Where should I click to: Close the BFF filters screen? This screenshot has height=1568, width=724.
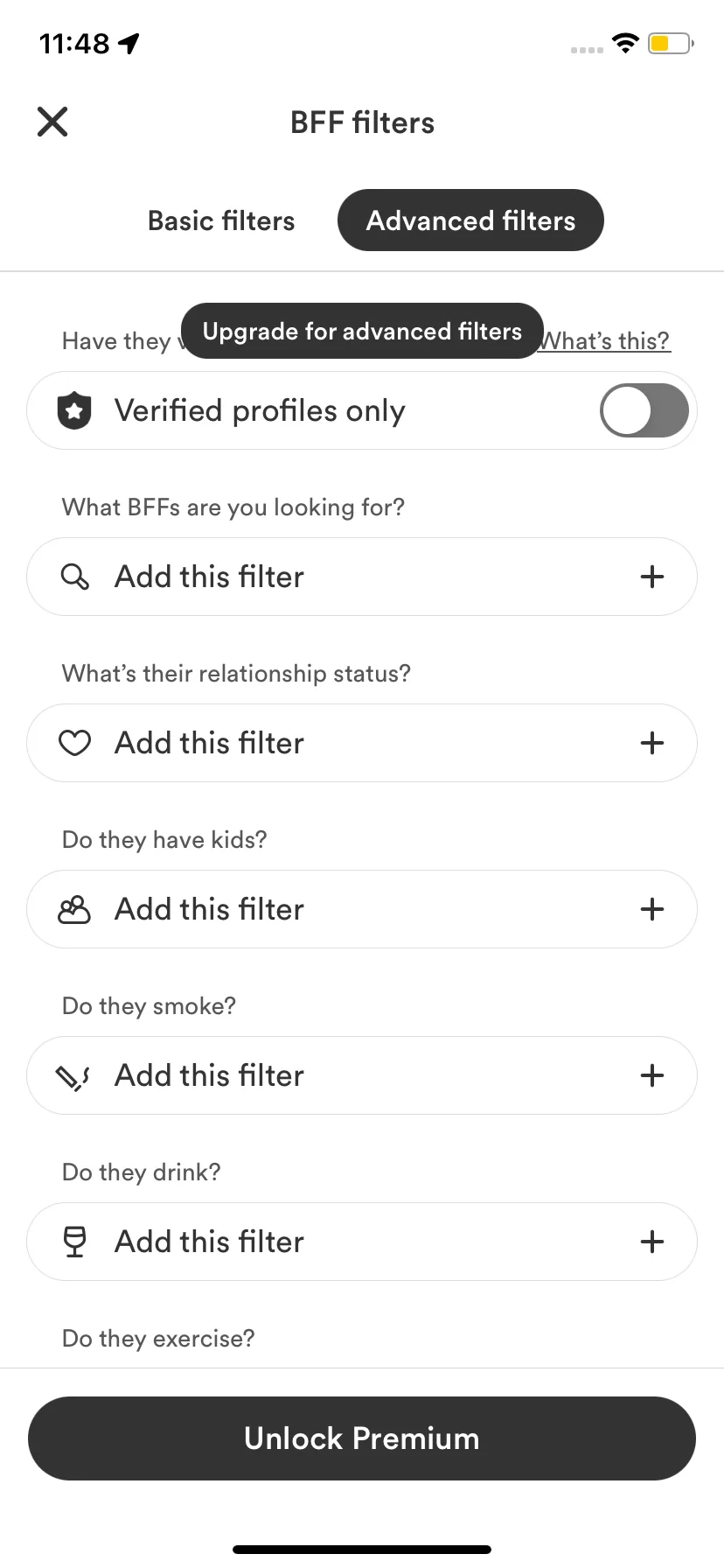tap(52, 122)
